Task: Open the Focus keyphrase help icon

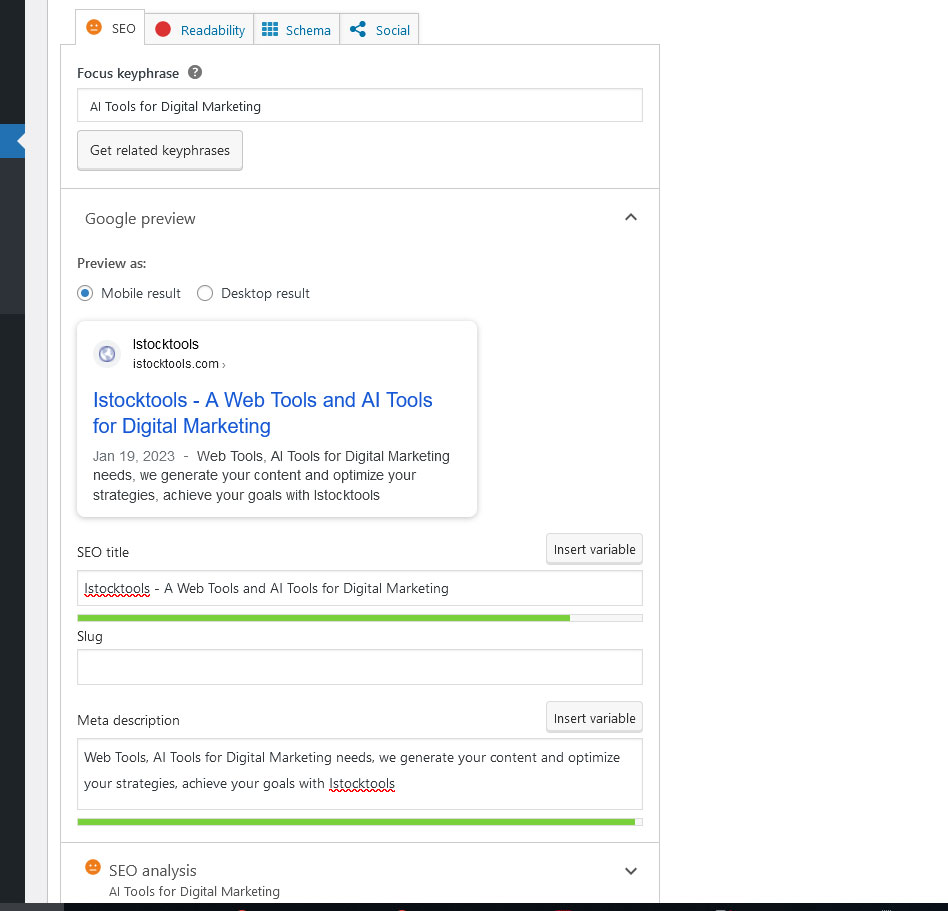Action: 195,73
